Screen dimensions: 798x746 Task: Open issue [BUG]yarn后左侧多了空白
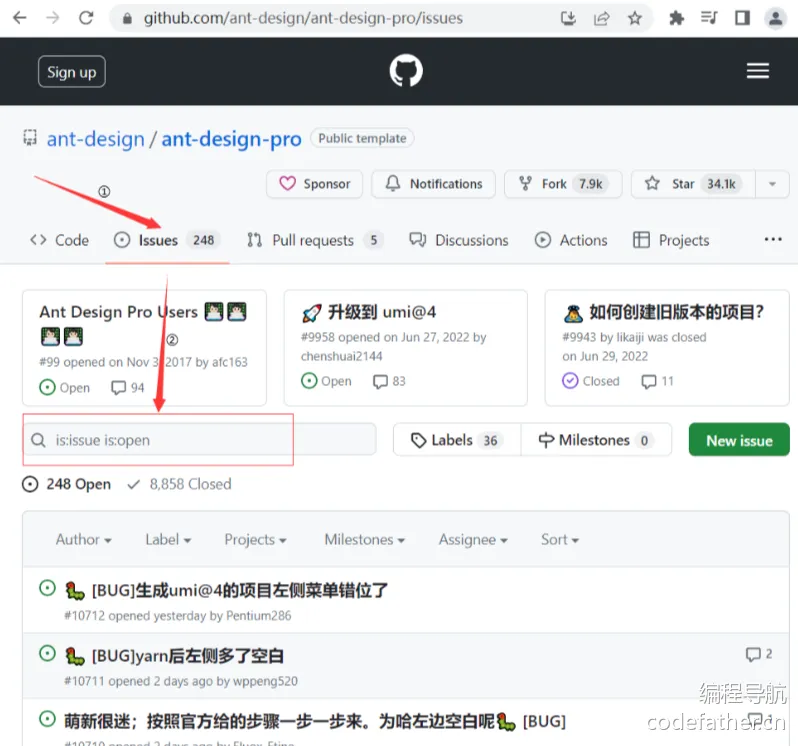coord(187,655)
